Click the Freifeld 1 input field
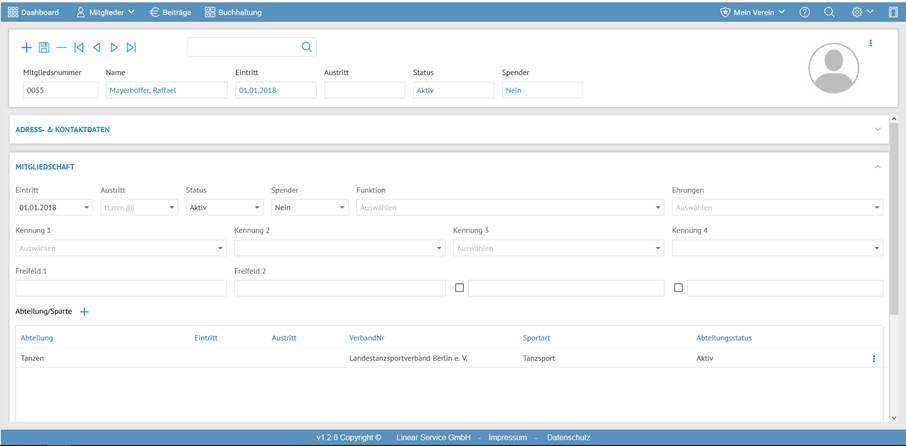This screenshot has height=446, width=906. point(121,288)
